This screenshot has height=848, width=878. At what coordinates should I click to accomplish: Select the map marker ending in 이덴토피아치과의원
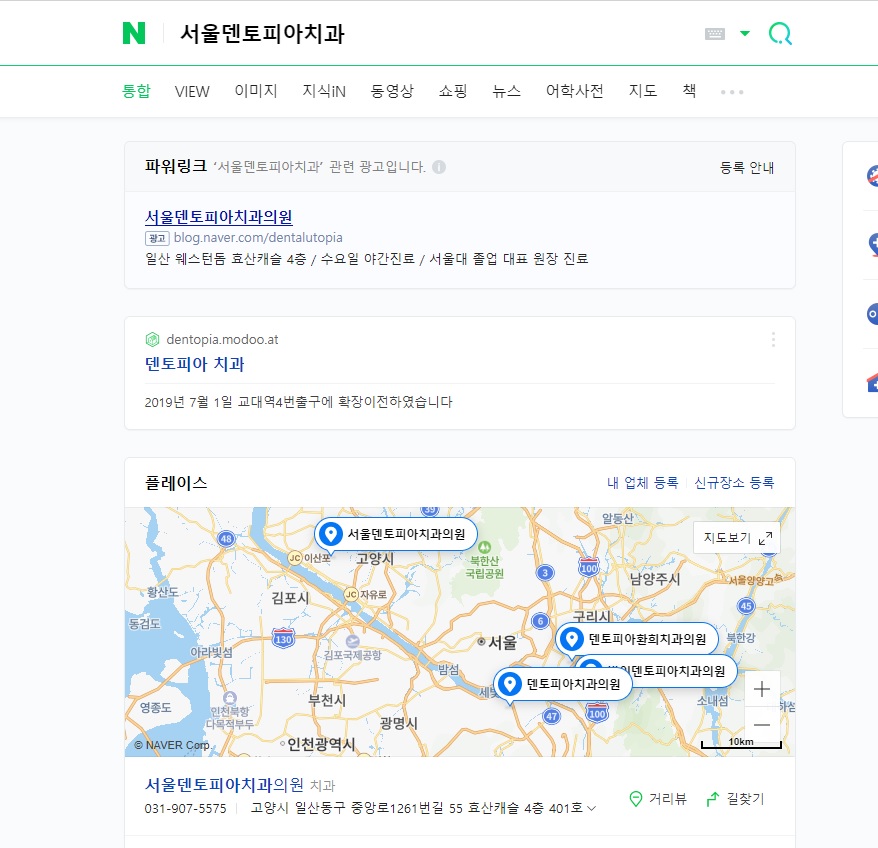pyautogui.click(x=678, y=671)
